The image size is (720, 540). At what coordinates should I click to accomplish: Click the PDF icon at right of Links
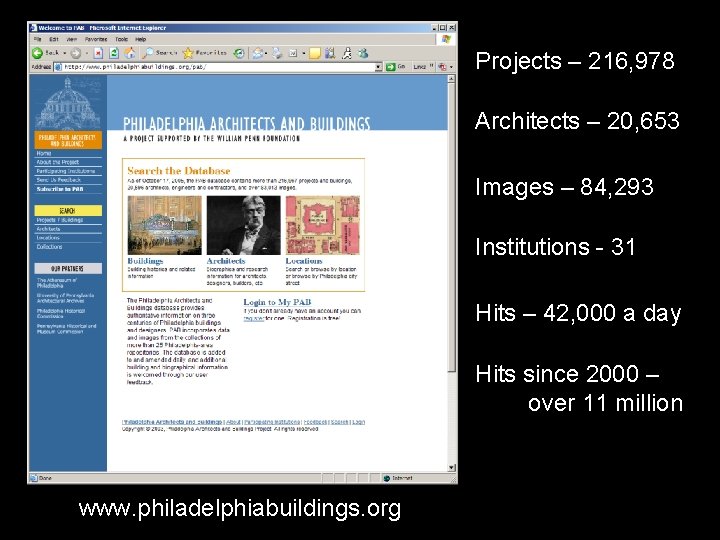click(442, 67)
